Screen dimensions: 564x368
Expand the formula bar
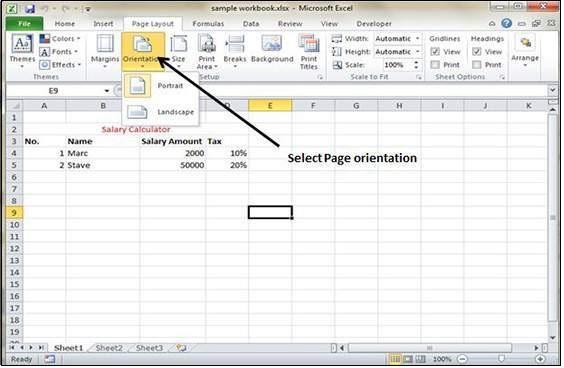(x=552, y=90)
